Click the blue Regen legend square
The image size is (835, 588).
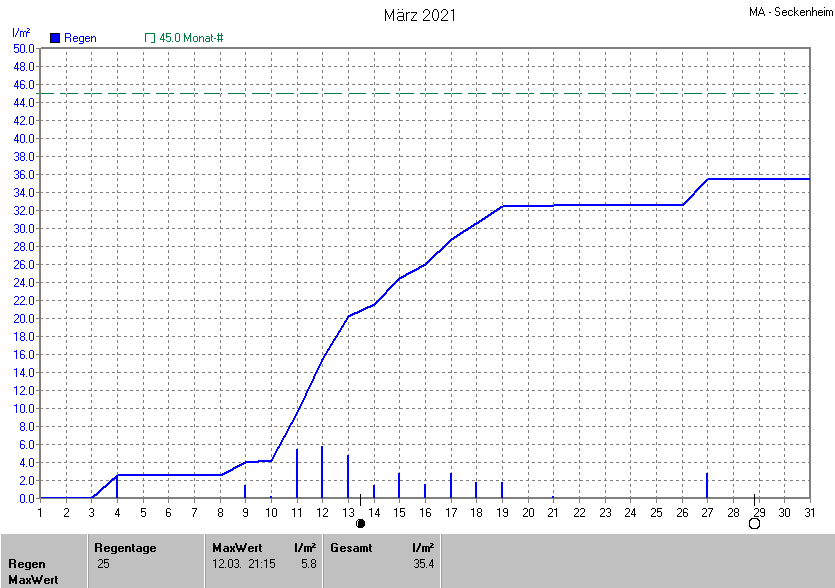(x=55, y=38)
